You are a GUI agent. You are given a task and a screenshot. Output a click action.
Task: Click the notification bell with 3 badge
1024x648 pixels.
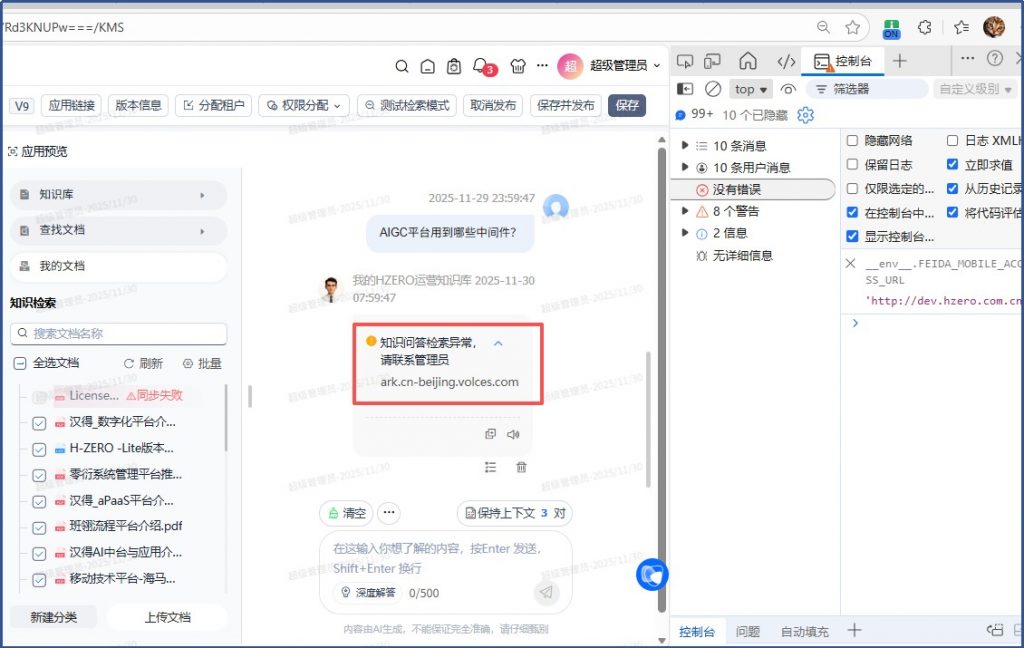[483, 66]
